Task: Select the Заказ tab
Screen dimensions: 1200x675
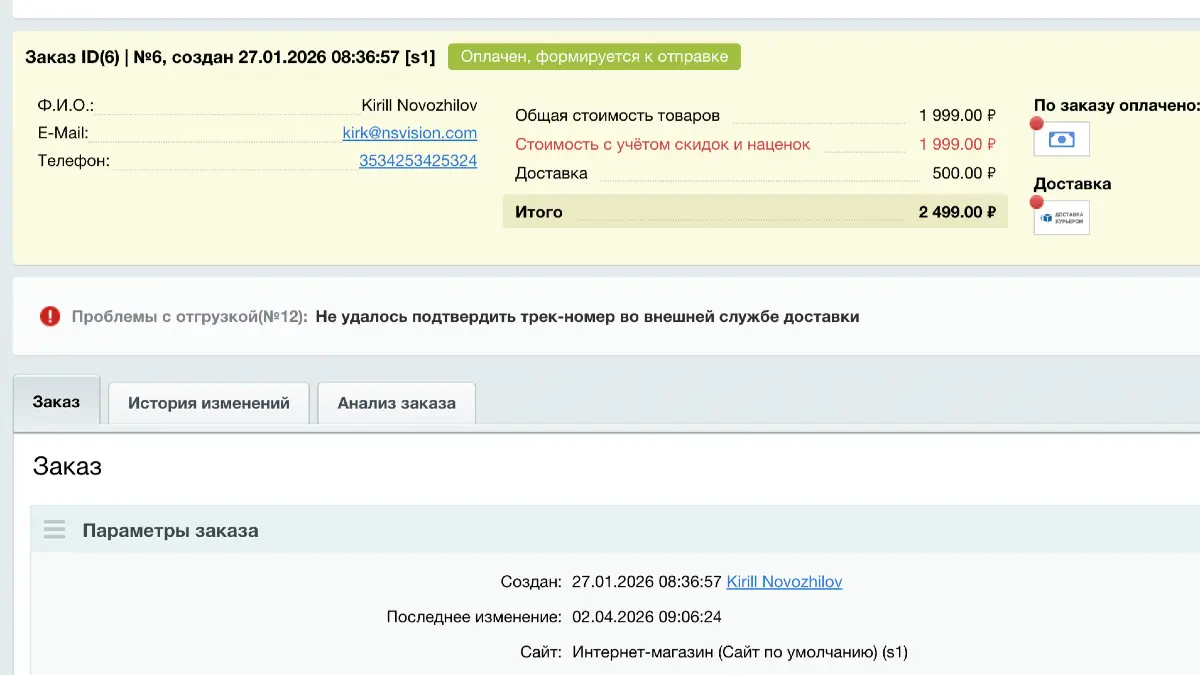Action: pos(56,402)
